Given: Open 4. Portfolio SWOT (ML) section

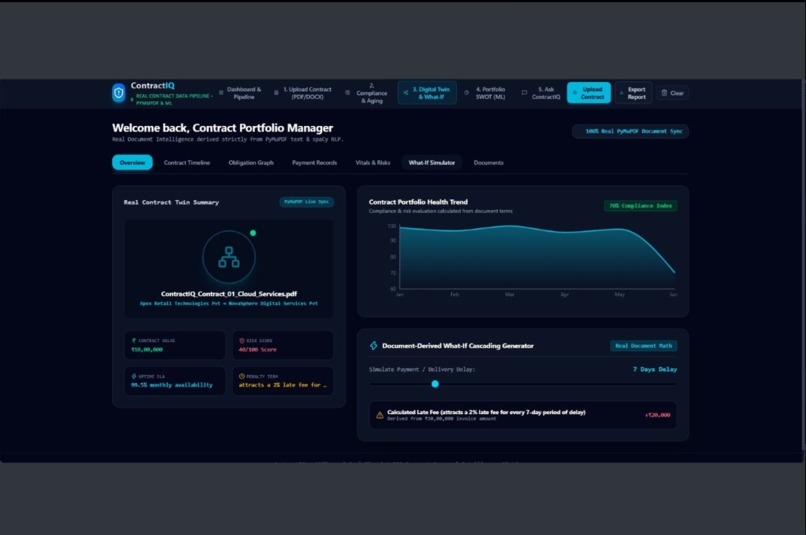Looking at the screenshot, I should [485, 93].
